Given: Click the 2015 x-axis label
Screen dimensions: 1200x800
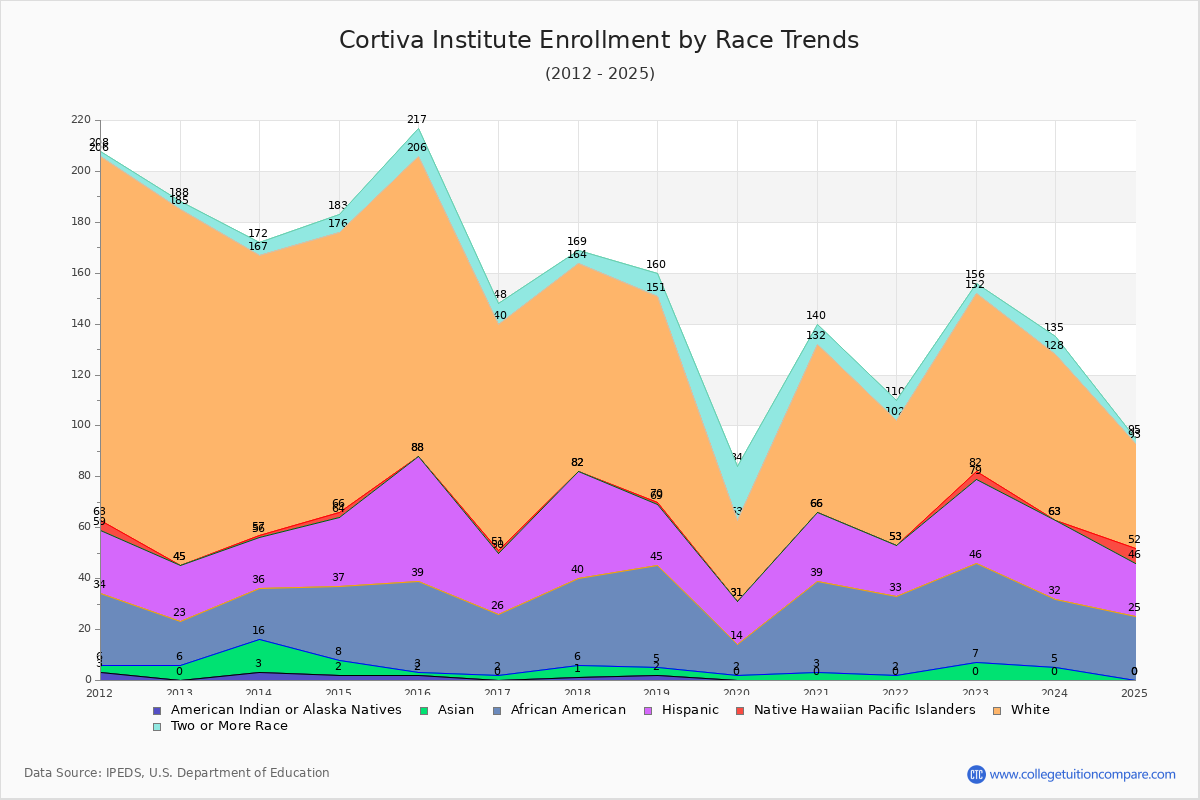Looking at the screenshot, I should tap(338, 693).
